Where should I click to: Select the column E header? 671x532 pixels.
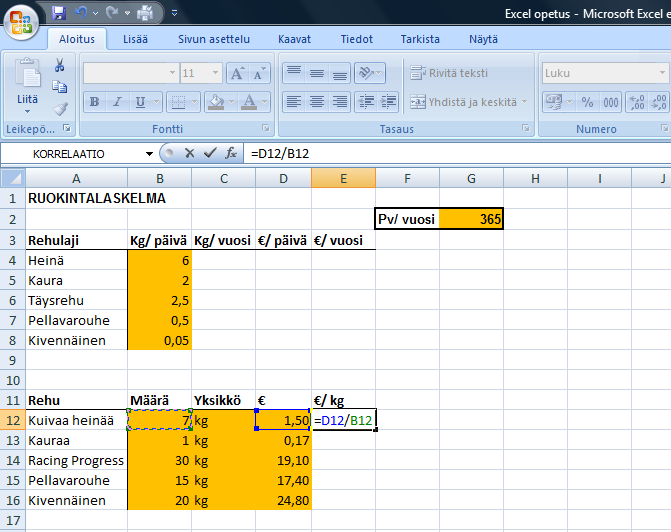point(344,178)
